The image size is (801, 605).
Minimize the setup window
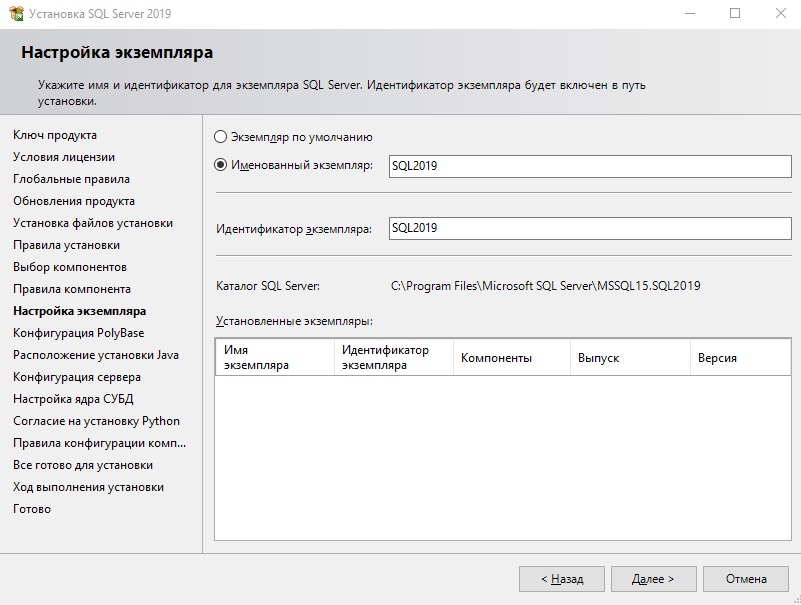pos(690,13)
